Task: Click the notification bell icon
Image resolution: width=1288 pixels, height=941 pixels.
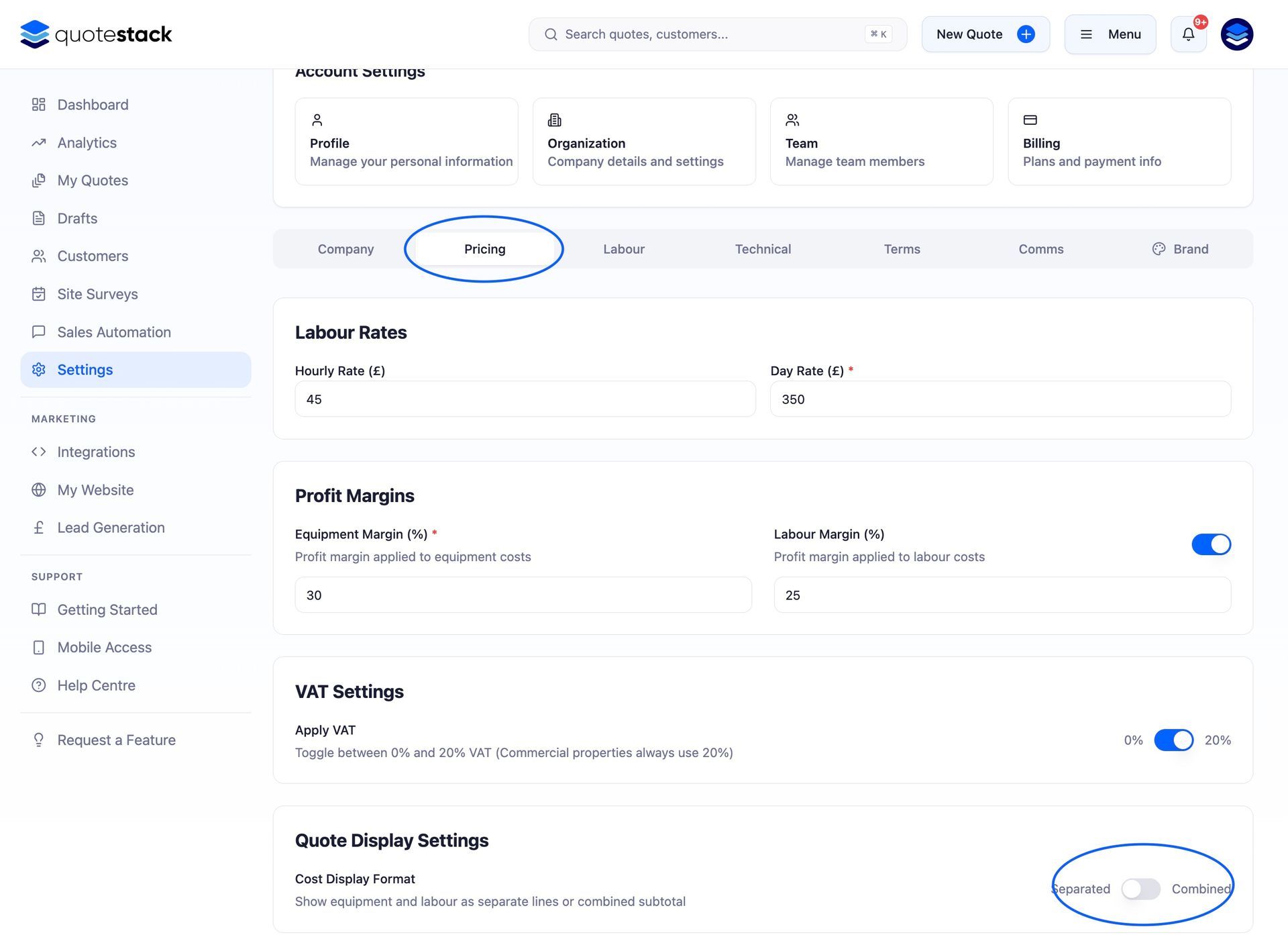Action: (x=1188, y=34)
